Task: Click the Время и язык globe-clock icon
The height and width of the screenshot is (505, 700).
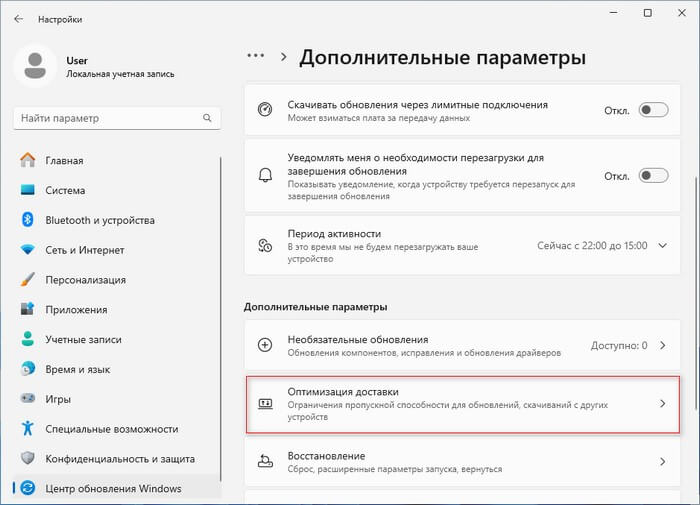Action: 28,369
